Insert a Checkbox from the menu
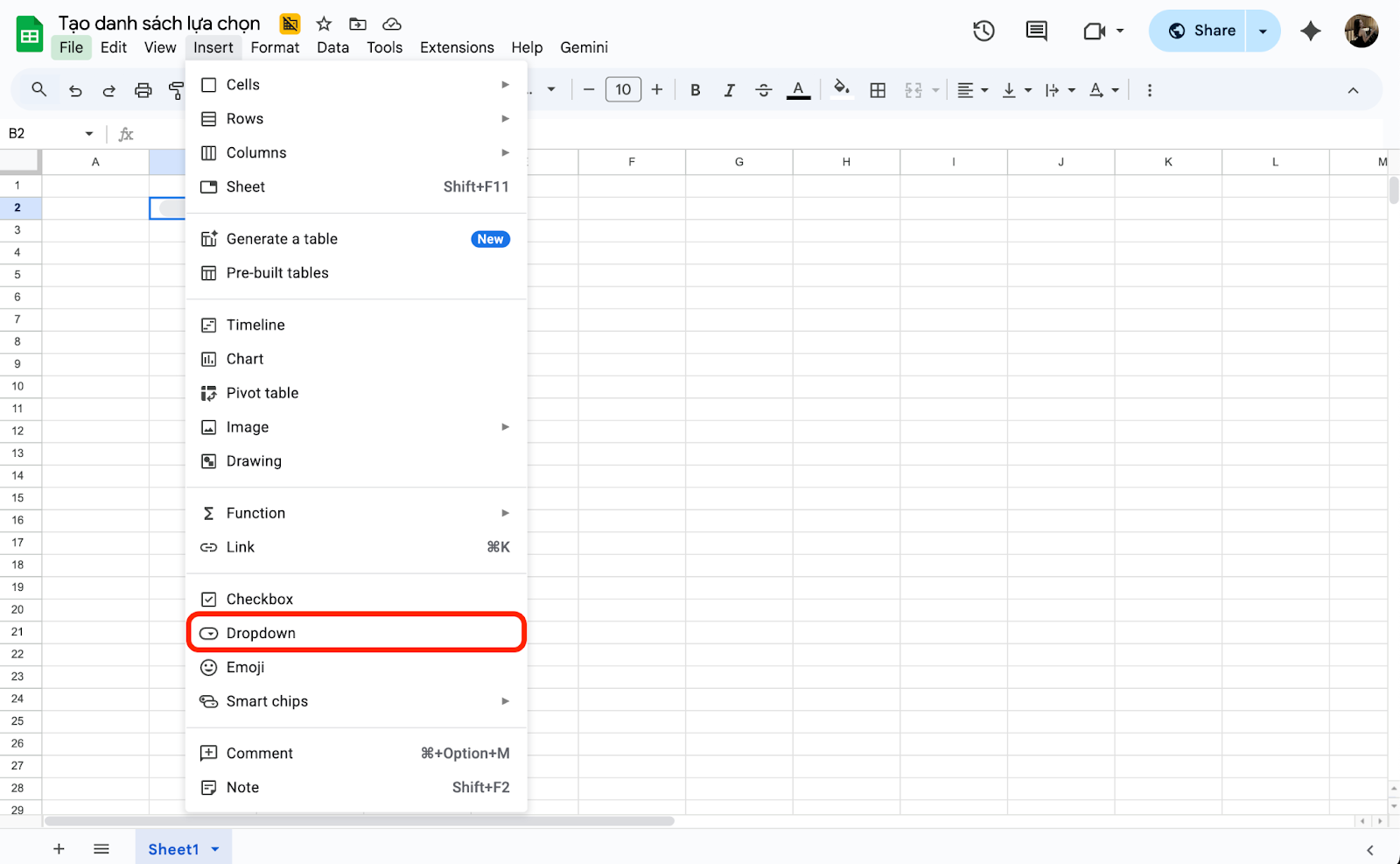This screenshot has width=1400, height=864. pyautogui.click(x=260, y=599)
